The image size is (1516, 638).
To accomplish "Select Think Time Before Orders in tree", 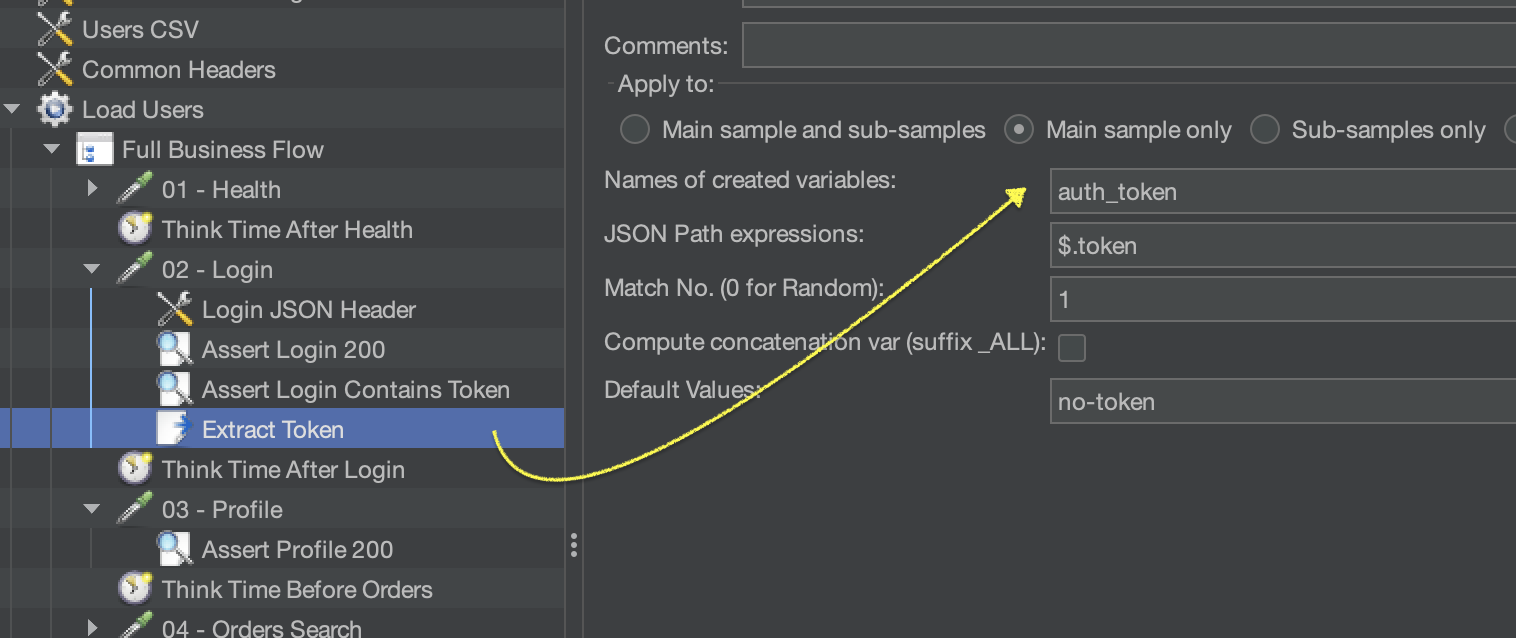I will [x=297, y=590].
